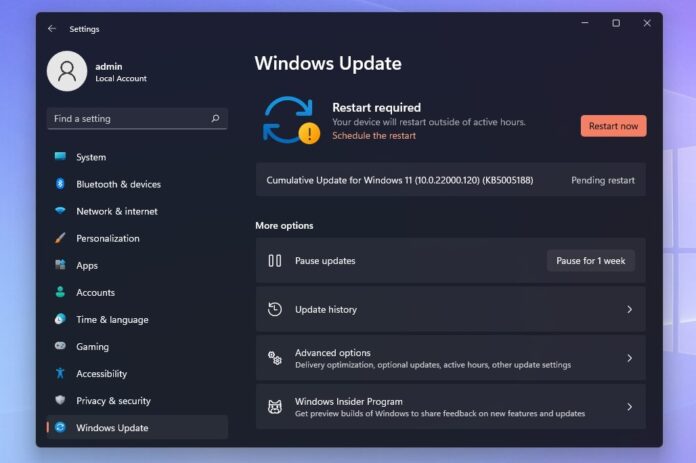Select Windows Update in the sidebar
Image resolution: width=696 pixels, height=463 pixels.
coord(137,427)
